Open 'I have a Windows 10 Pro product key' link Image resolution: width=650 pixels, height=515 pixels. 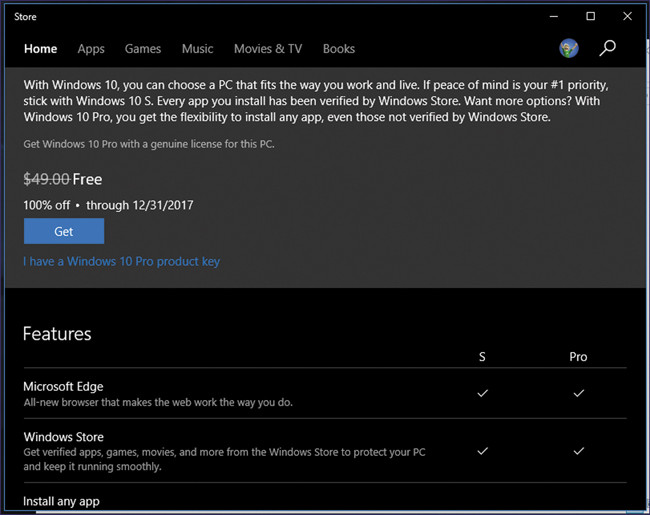pos(121,261)
